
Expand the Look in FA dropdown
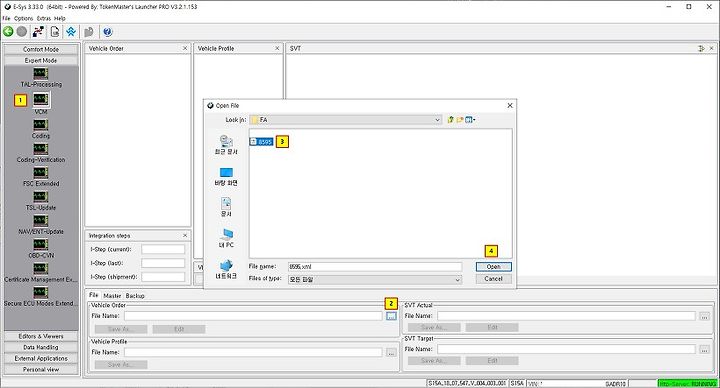[x=437, y=119]
